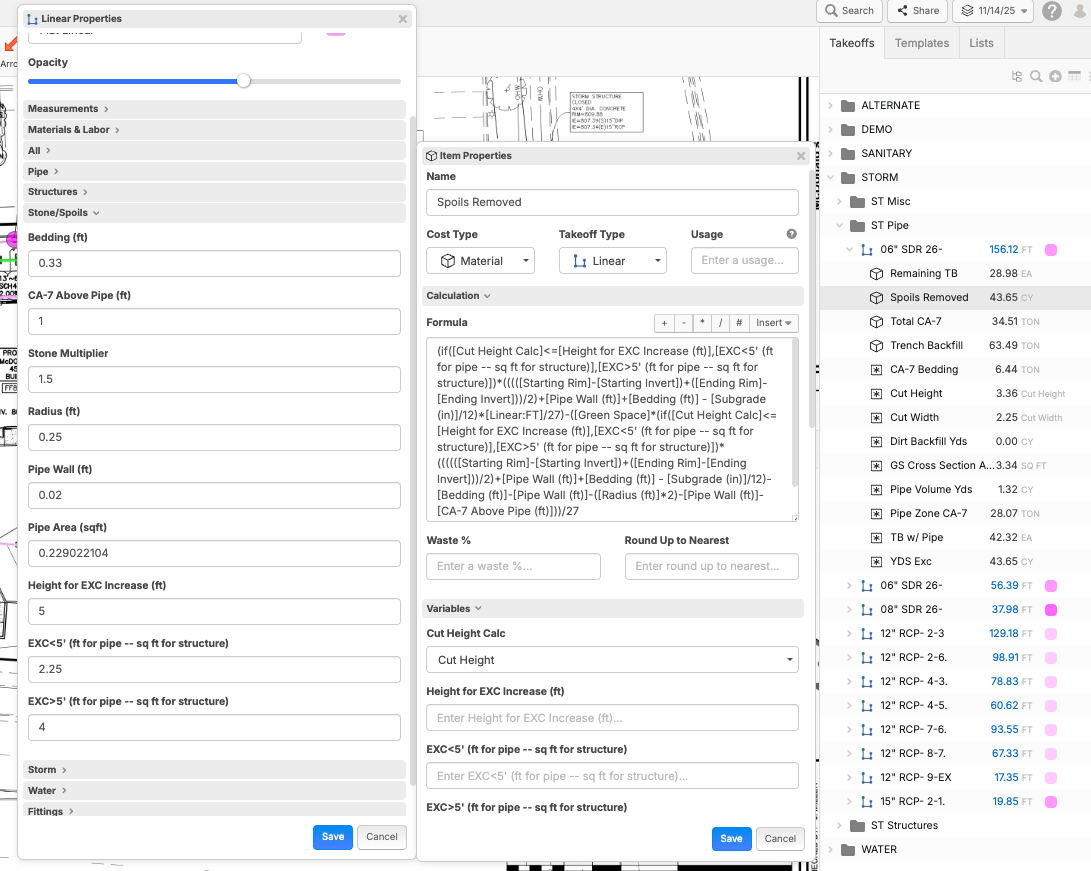1091x871 pixels.
Task: Click the user profile avatar icon
Action: tap(1079, 11)
